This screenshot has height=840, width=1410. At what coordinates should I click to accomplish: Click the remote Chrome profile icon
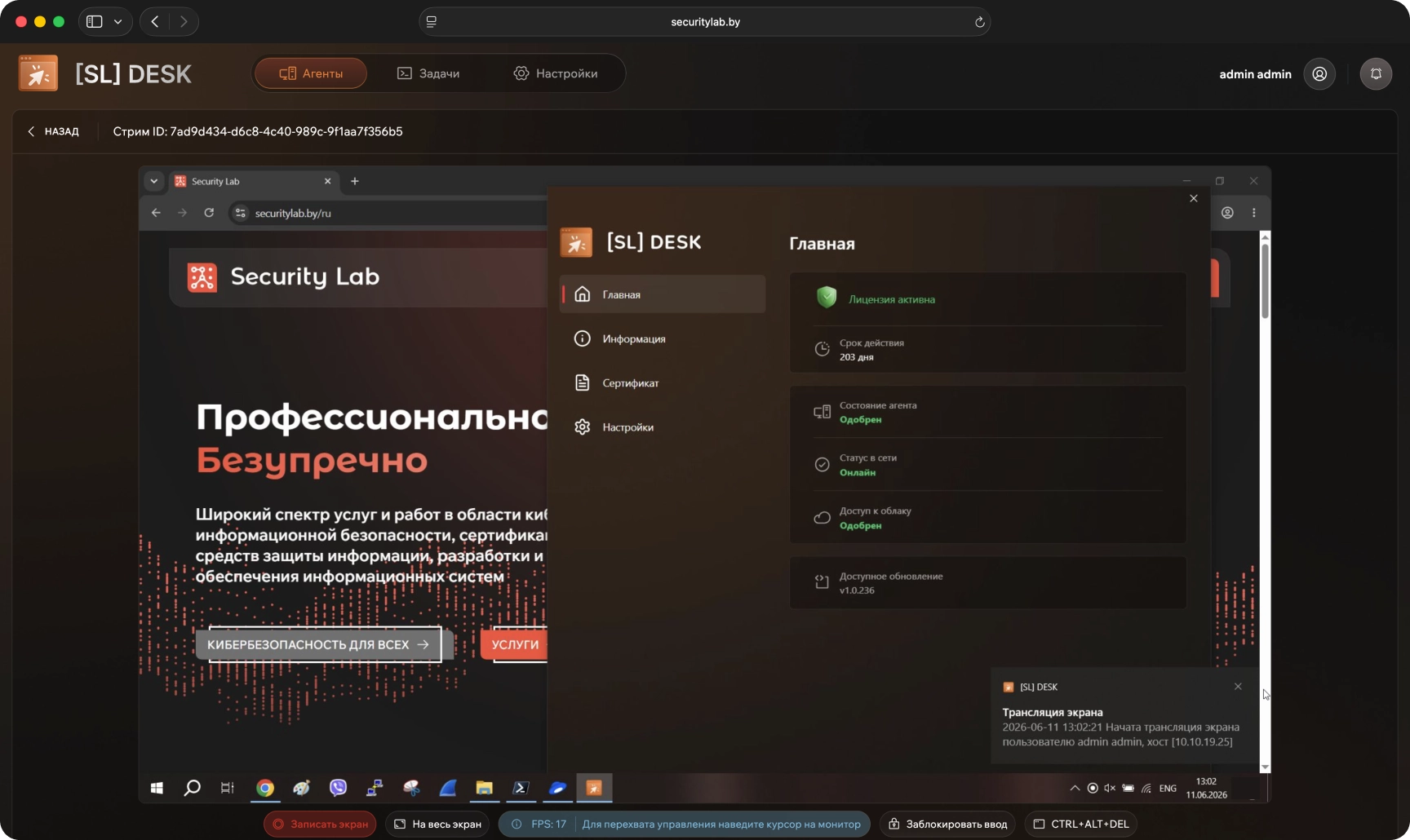pyautogui.click(x=1227, y=213)
